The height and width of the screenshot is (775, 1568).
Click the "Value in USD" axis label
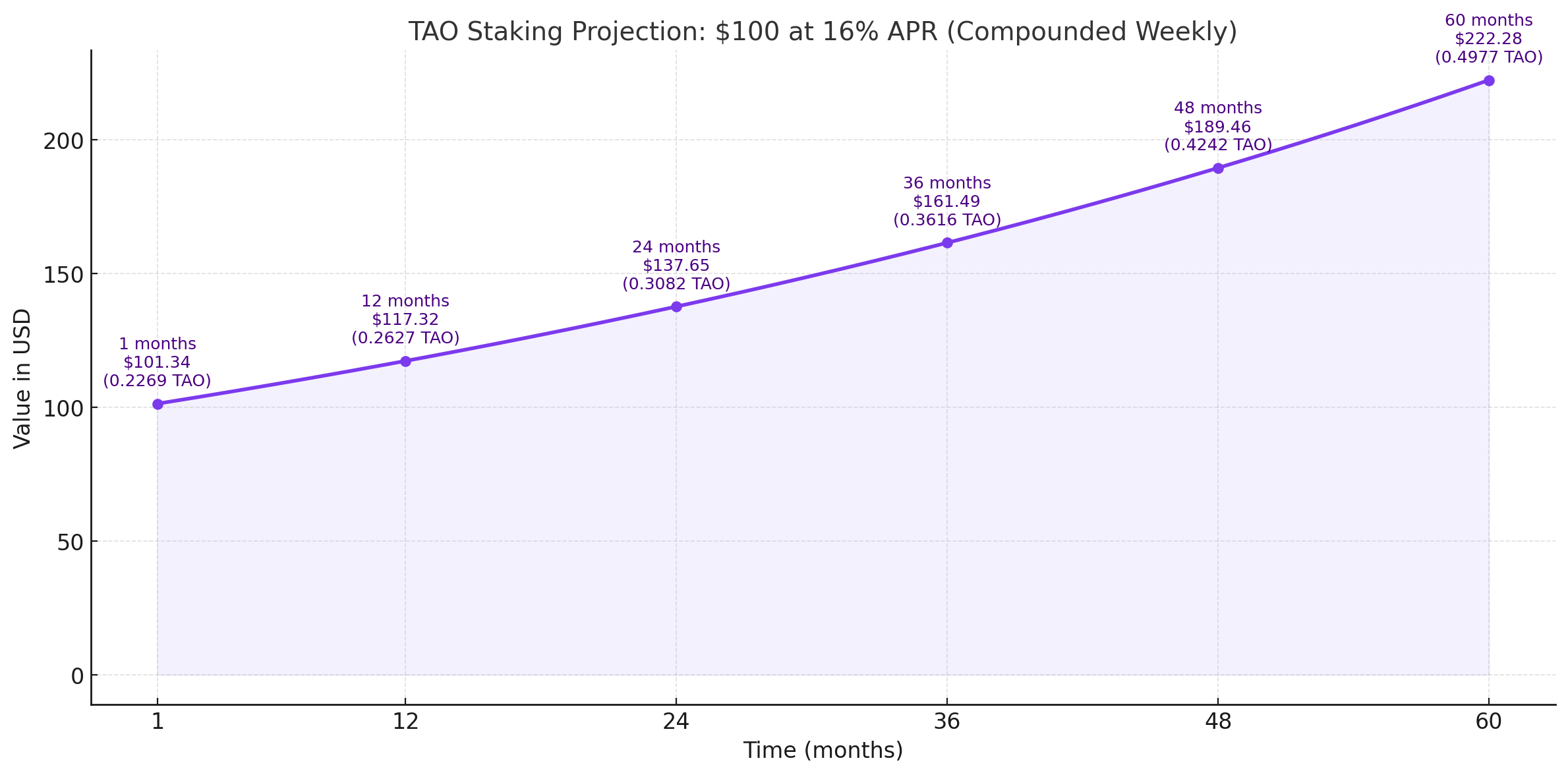22,378
